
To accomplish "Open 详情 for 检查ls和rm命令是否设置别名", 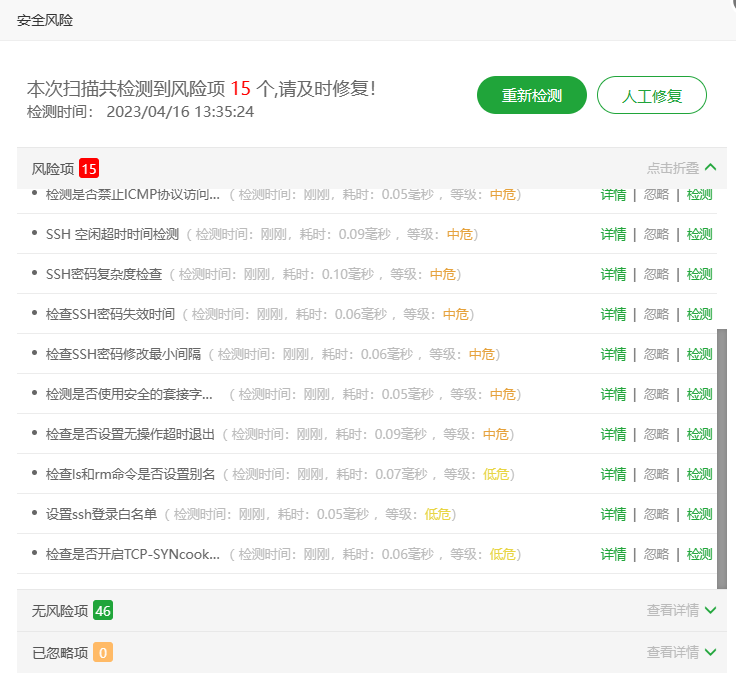I will point(613,474).
